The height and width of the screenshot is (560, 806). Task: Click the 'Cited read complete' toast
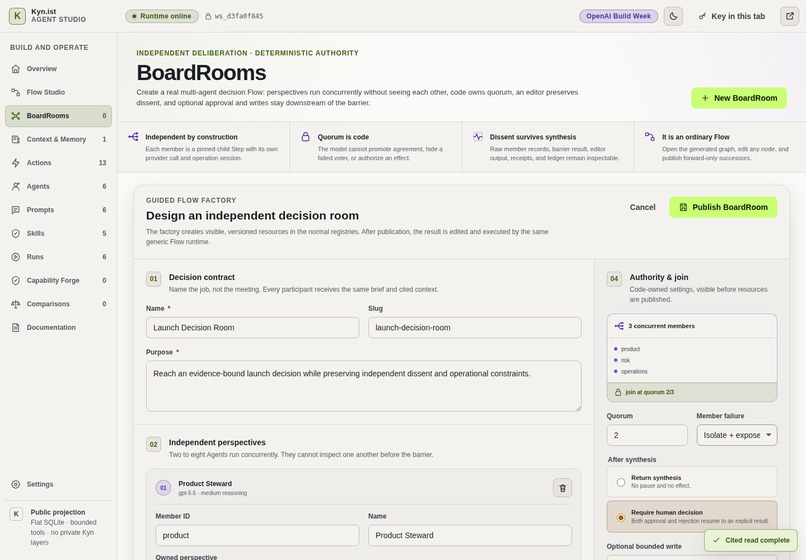click(x=750, y=540)
